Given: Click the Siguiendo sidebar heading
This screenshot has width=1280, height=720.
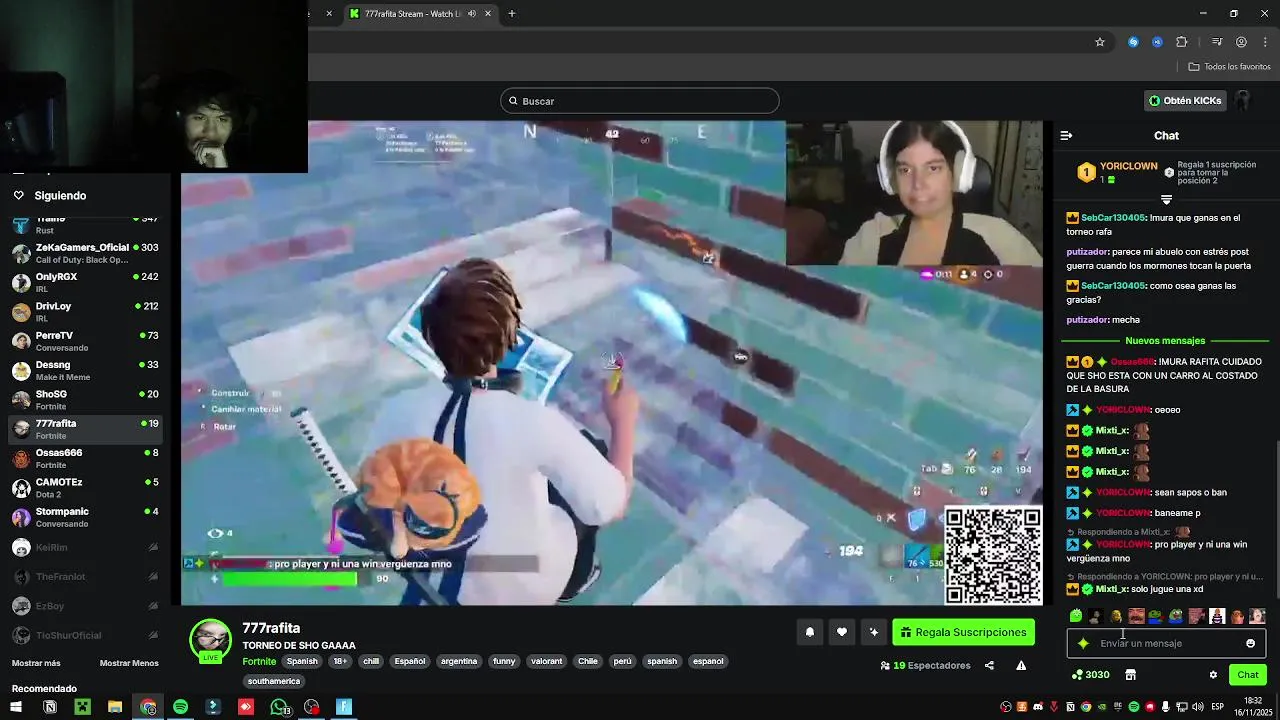Looking at the screenshot, I should (x=60, y=196).
